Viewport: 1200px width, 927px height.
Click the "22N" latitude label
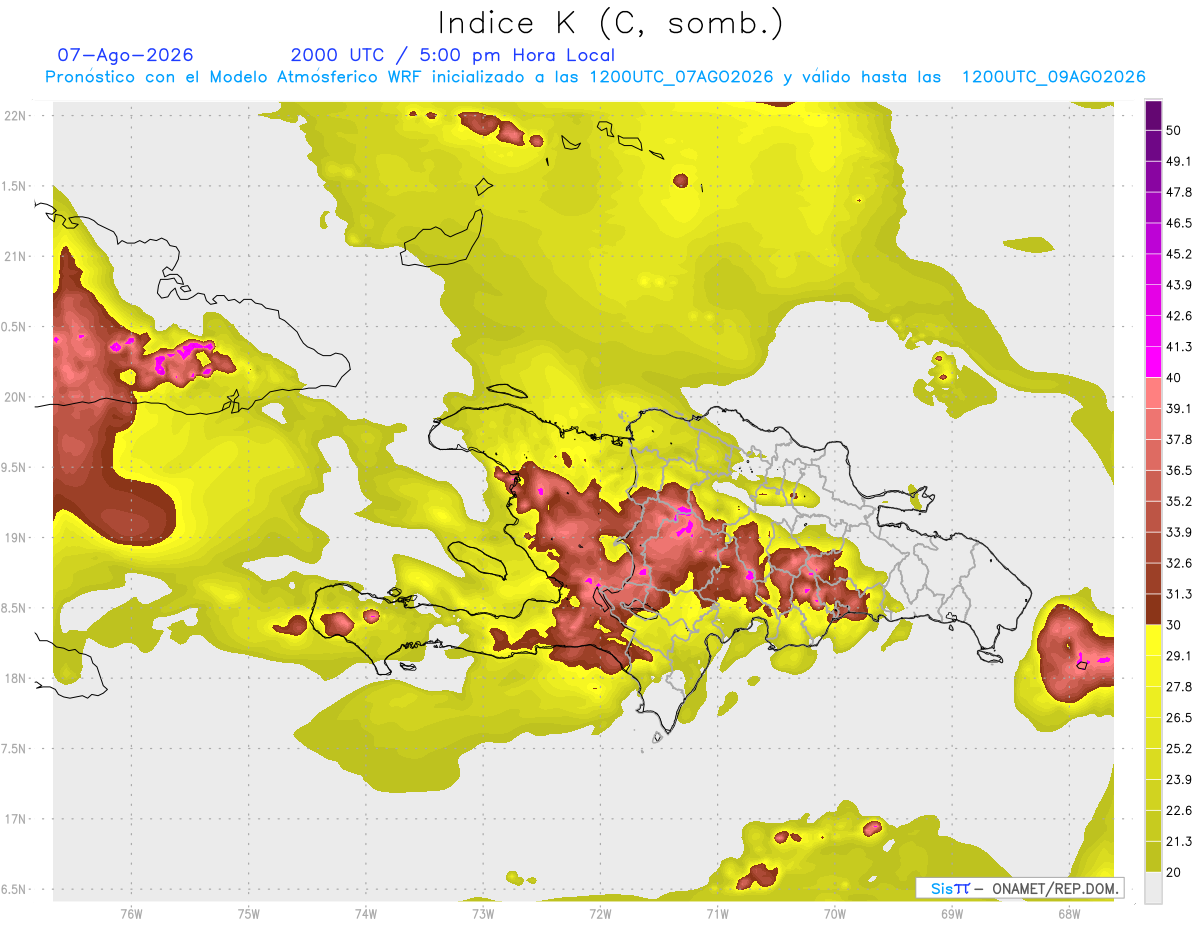tap(15, 116)
